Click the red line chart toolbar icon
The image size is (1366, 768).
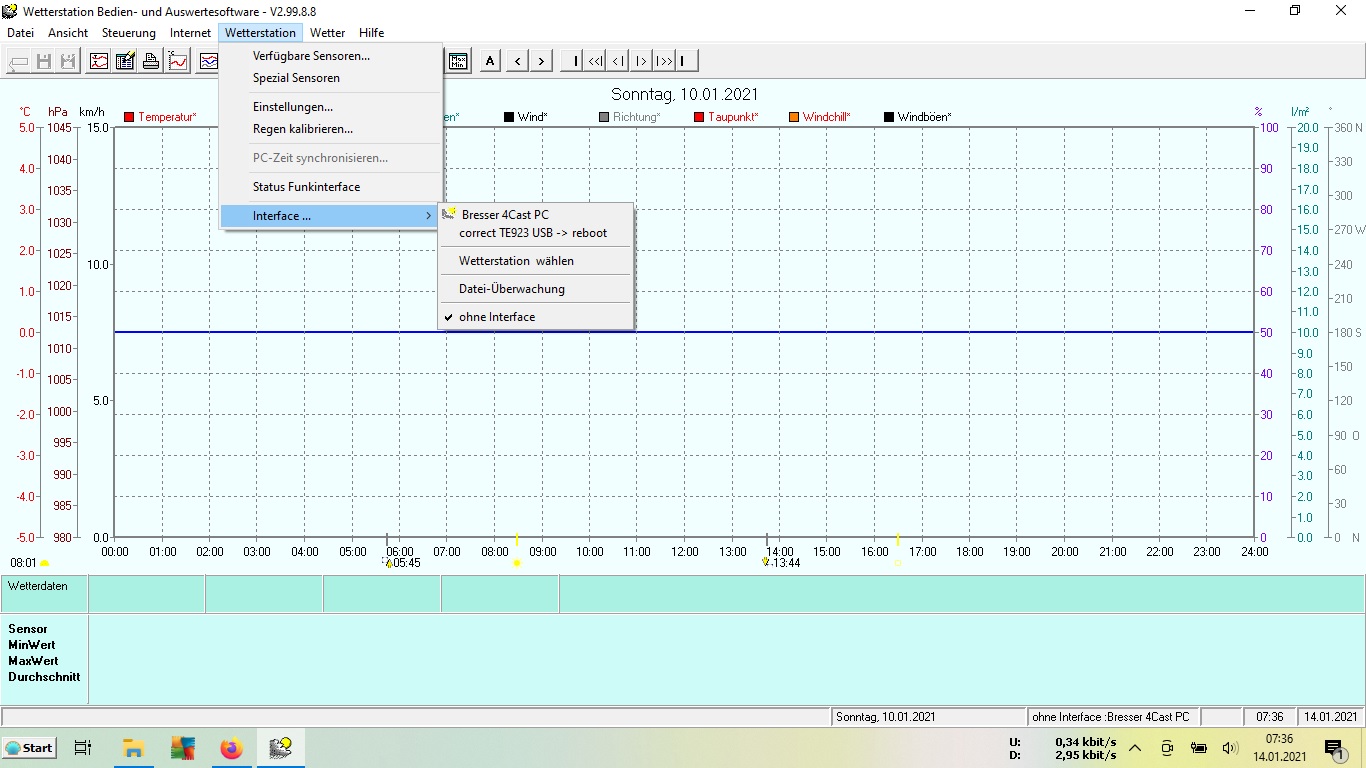pos(178,61)
